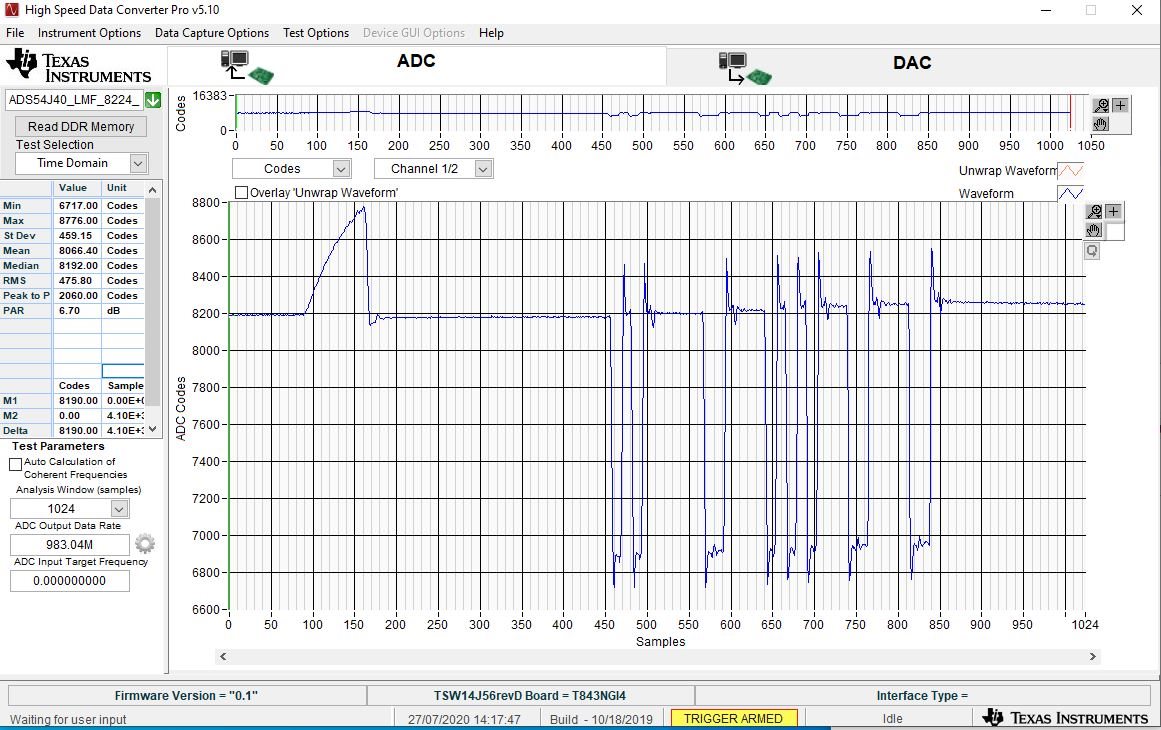
Task: Click the Min value 6717.00 cell
Action: 77,206
